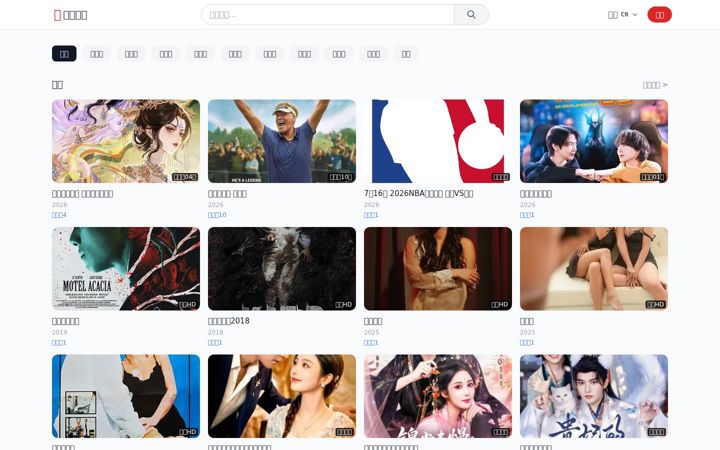Image resolution: width=720 pixels, height=450 pixels.
Task: Open the anime woman illustrated poster
Action: (x=126, y=141)
